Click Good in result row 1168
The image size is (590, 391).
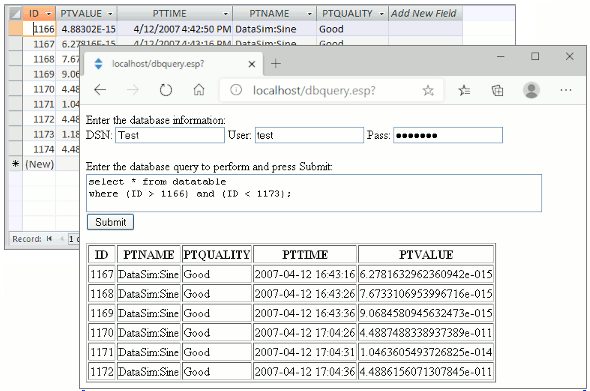[217, 294]
